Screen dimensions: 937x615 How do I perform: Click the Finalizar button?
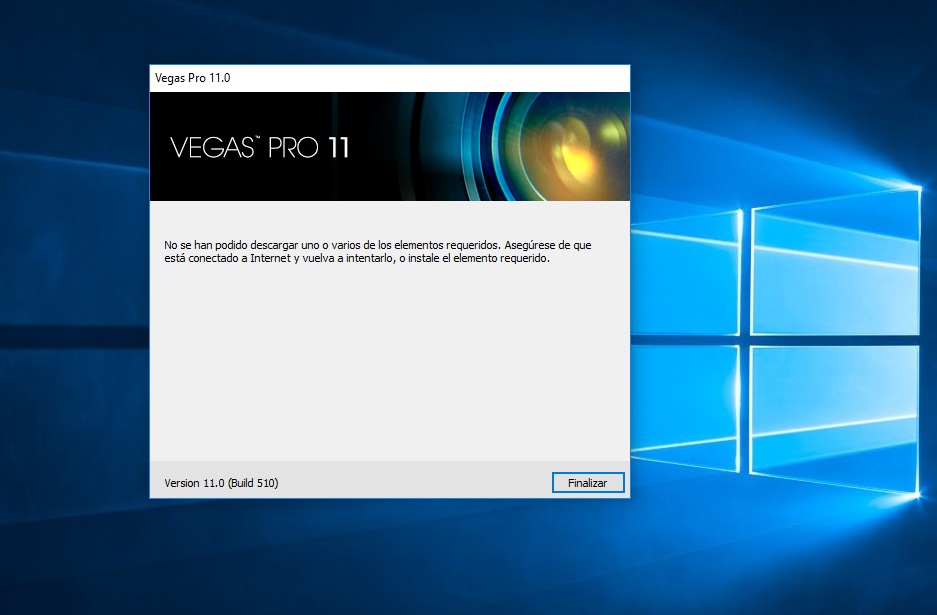[588, 483]
